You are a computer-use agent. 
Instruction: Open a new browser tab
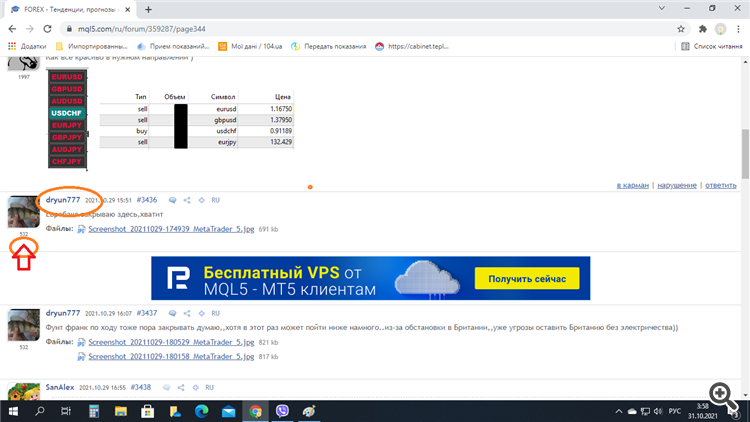coord(148,10)
